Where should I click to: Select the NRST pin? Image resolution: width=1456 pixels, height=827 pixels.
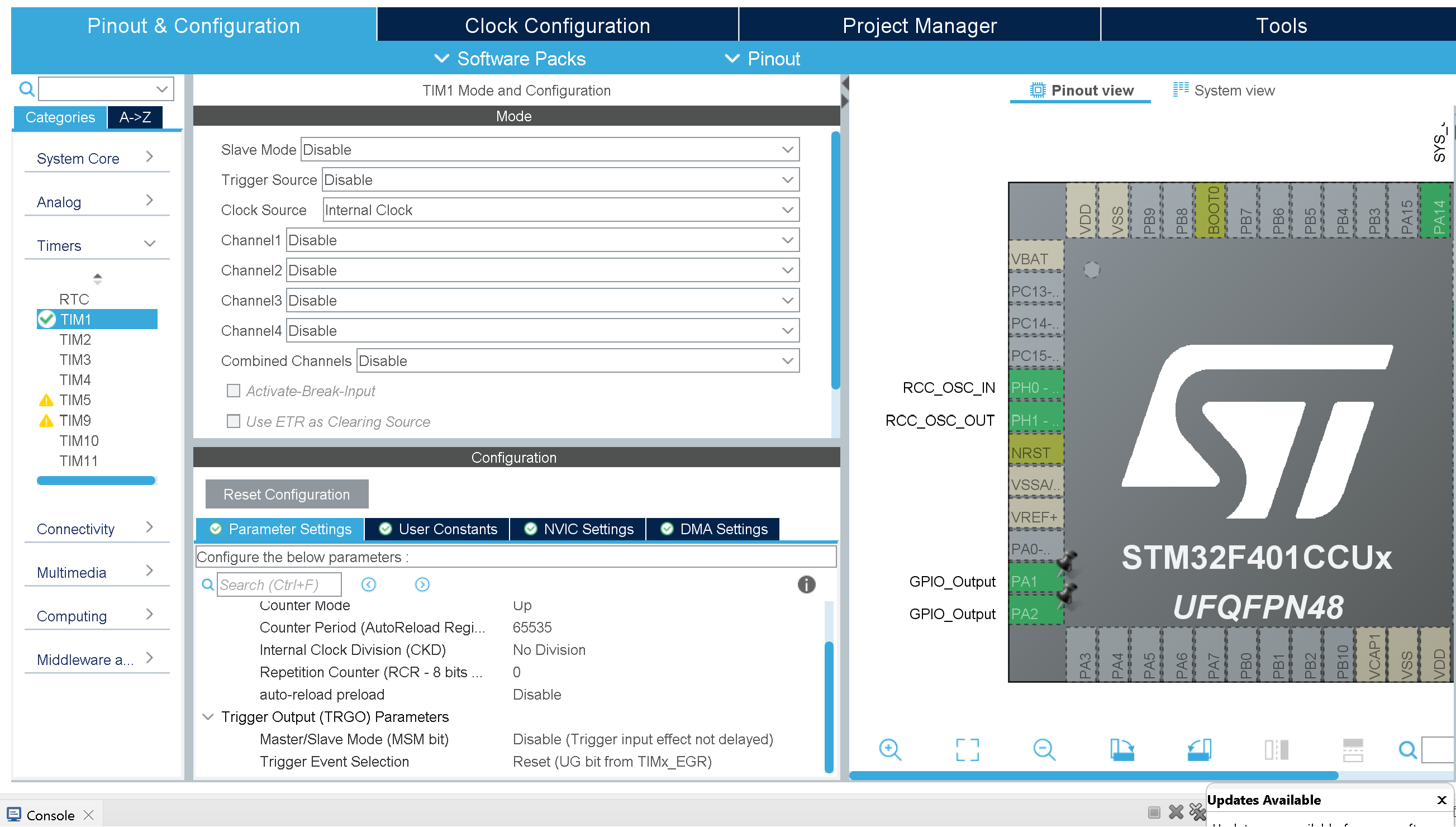point(1035,453)
